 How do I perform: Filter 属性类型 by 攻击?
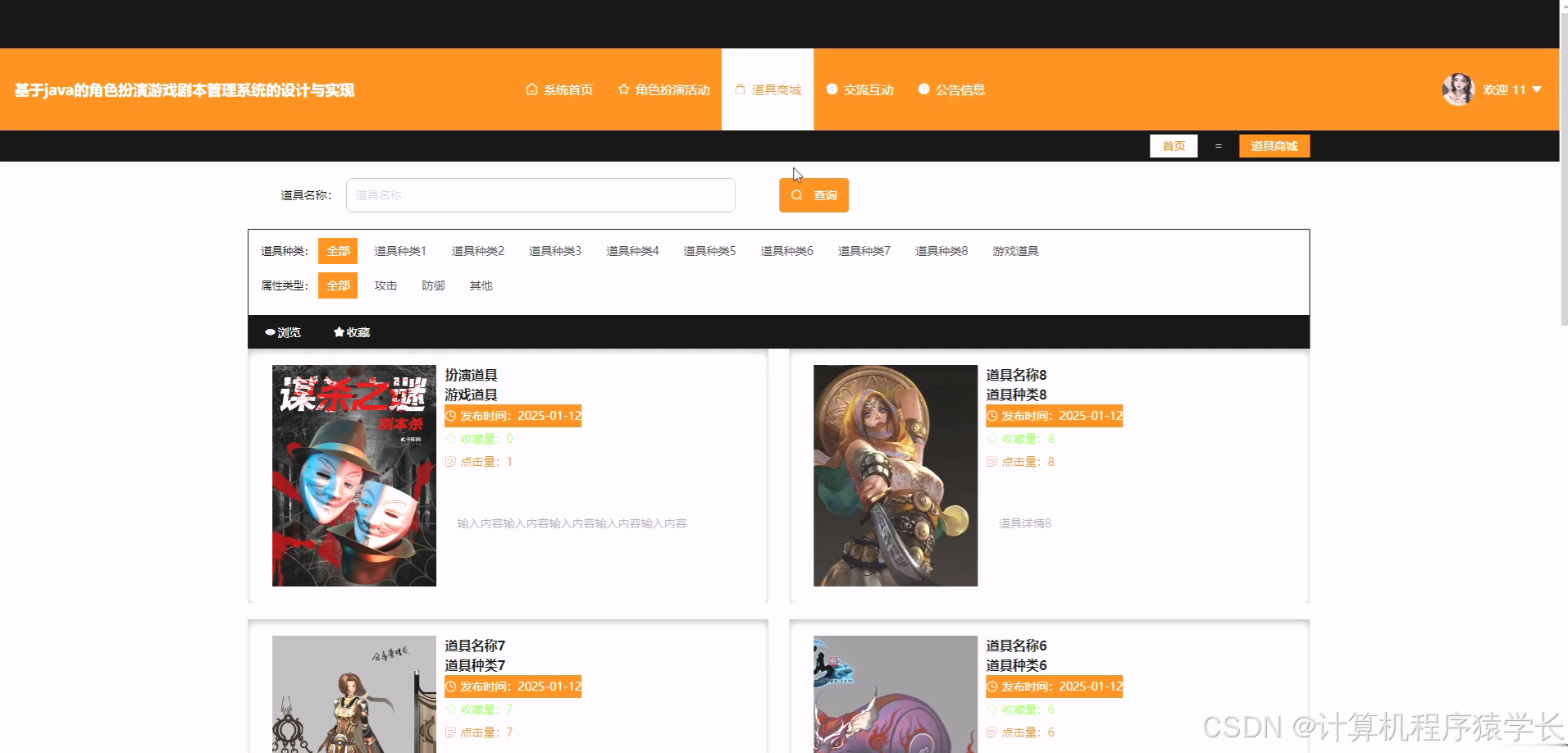[385, 285]
